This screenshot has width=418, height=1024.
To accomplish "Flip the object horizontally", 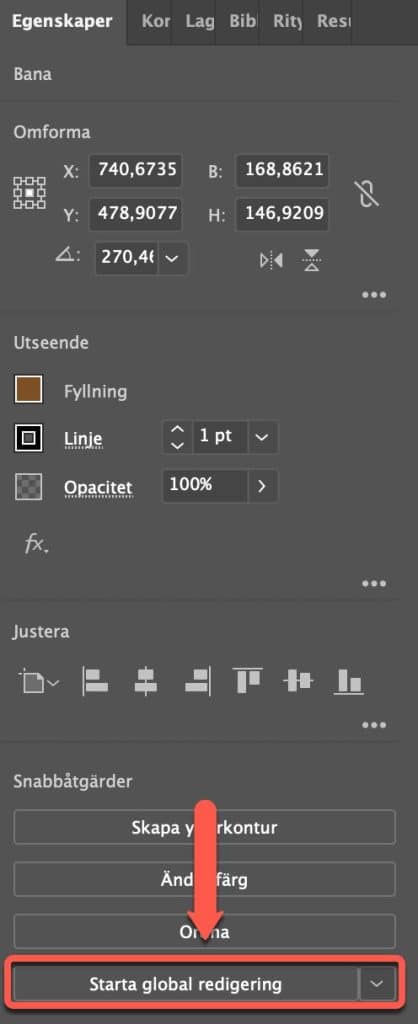I will pyautogui.click(x=271, y=261).
